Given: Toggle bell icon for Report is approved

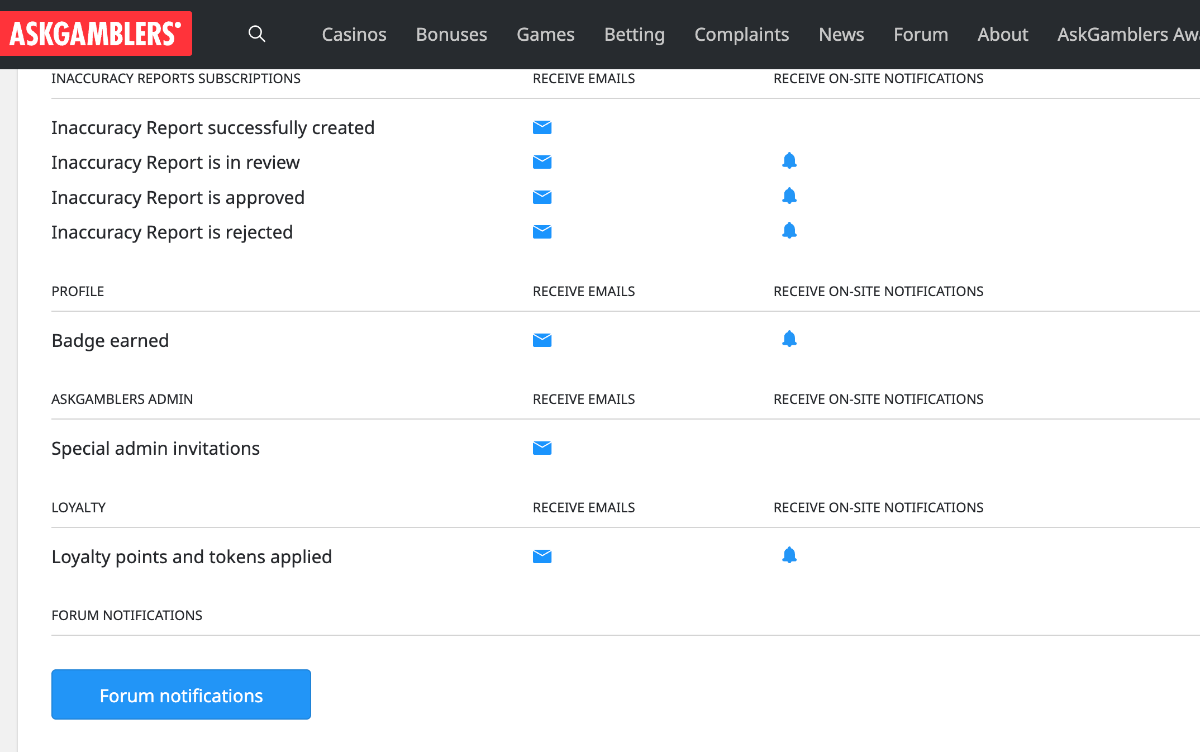Looking at the screenshot, I should coord(789,196).
